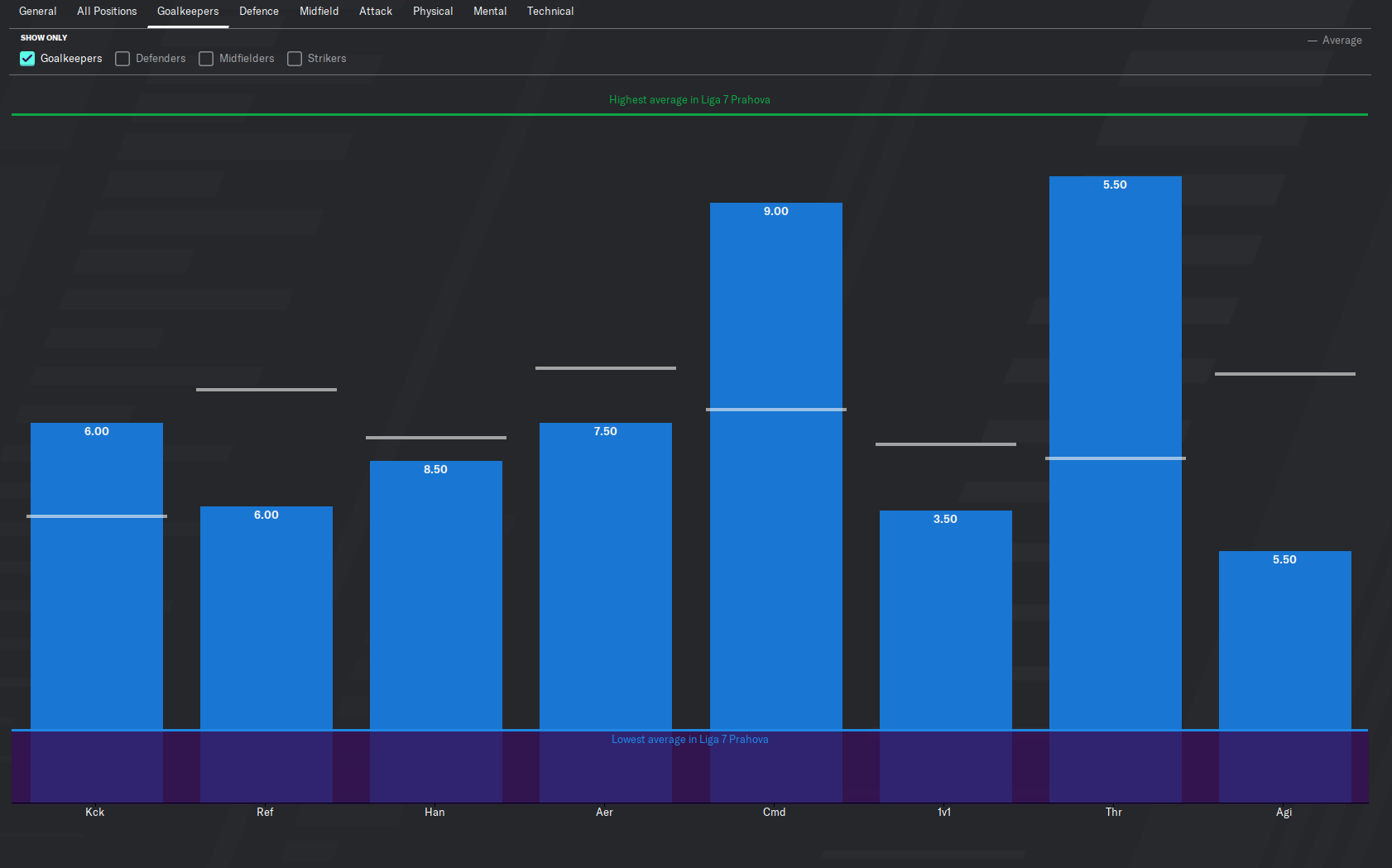The image size is (1392, 868).
Task: Click the Agi axis label
Action: pyautogui.click(x=1284, y=813)
